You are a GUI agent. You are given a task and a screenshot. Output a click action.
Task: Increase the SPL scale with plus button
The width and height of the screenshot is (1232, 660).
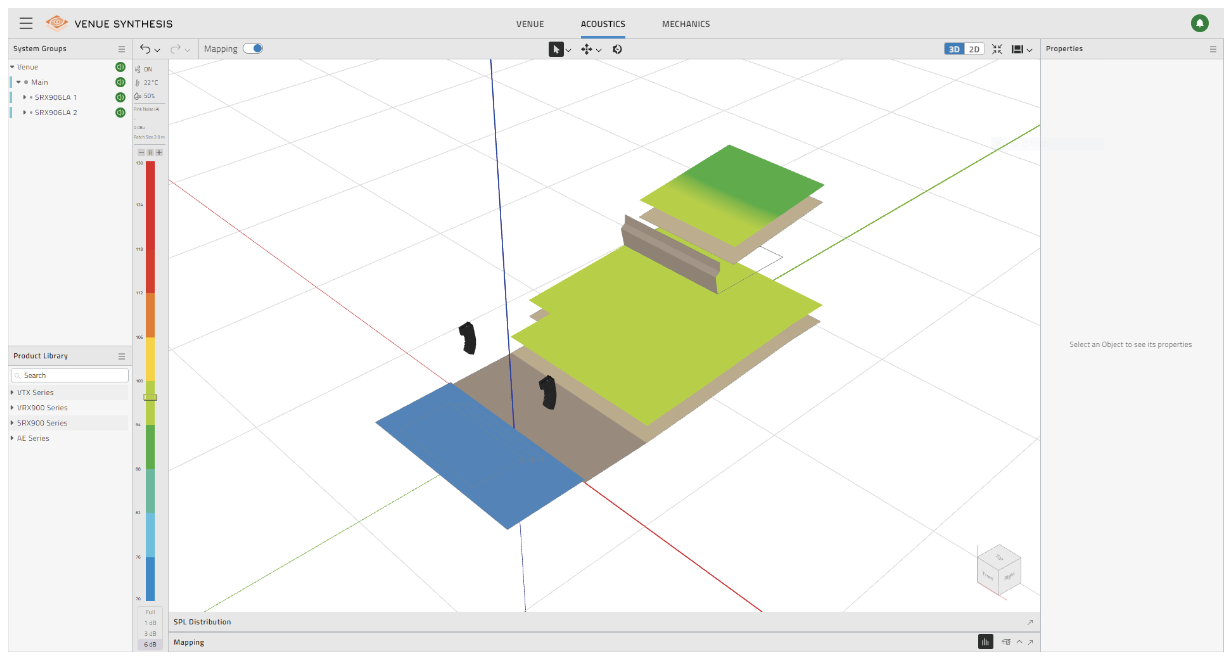click(x=159, y=152)
